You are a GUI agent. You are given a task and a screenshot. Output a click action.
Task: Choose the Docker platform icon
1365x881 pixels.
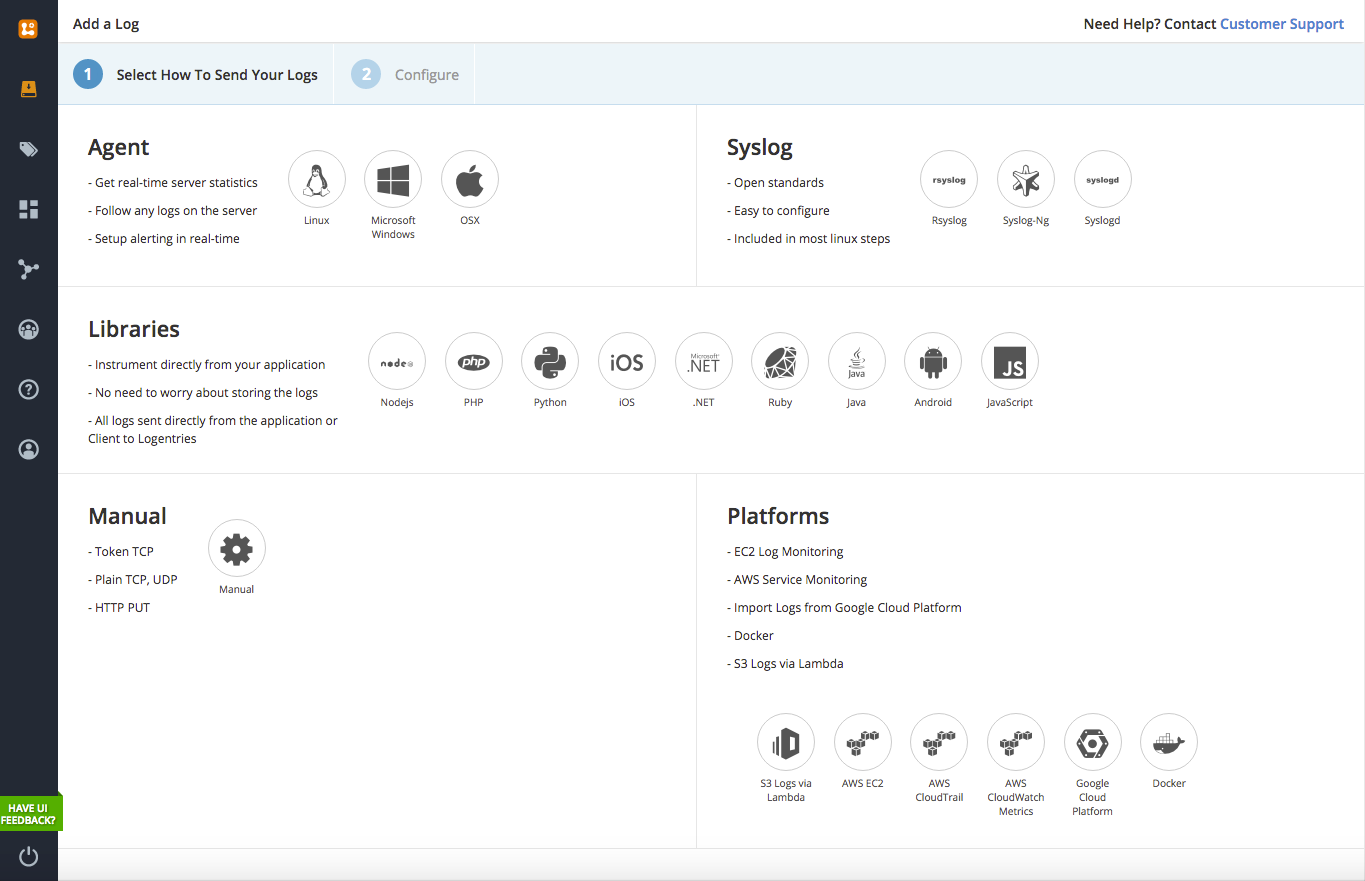[x=1169, y=743]
